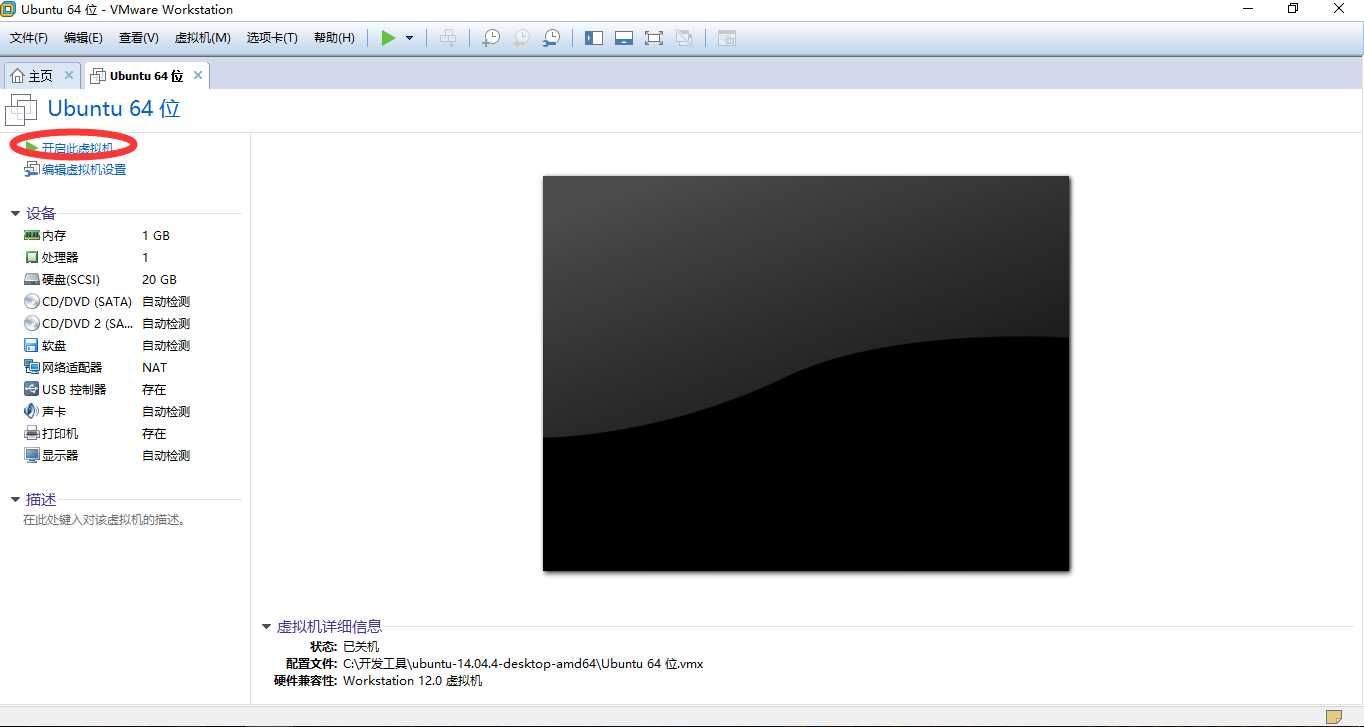
Task: Close the Ubuntu 64 位 tab
Action: coord(198,75)
